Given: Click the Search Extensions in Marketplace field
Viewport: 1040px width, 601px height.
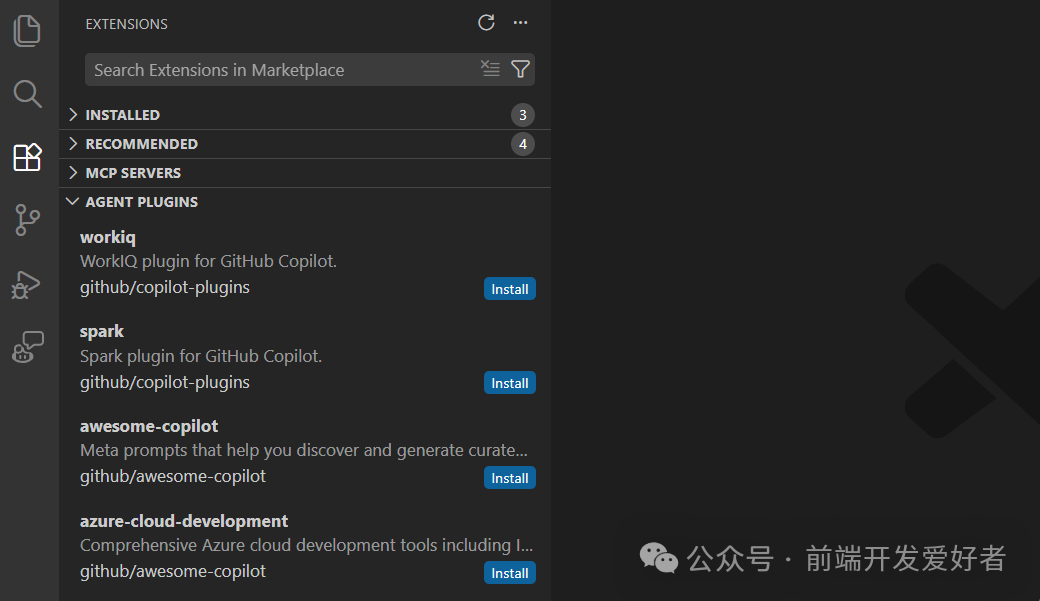Looking at the screenshot, I should tap(280, 70).
